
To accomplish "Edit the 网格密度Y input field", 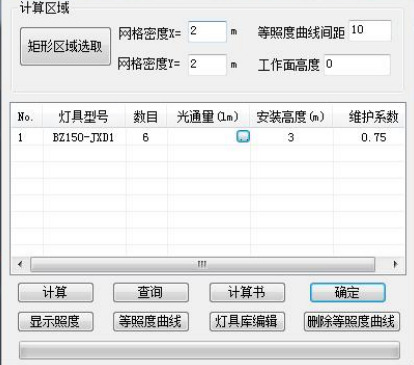I will (x=207, y=64).
